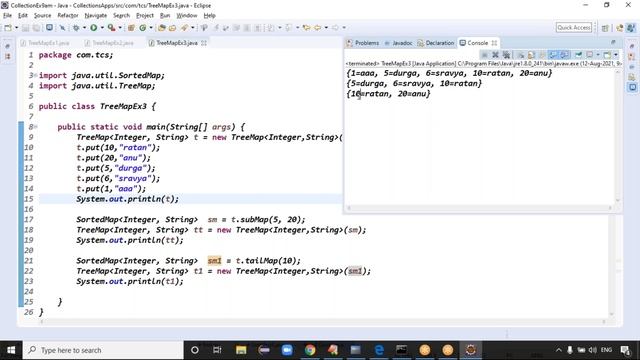Click Remove Launch console icon
Viewport: 640px width, 360px height.
[x=495, y=55]
